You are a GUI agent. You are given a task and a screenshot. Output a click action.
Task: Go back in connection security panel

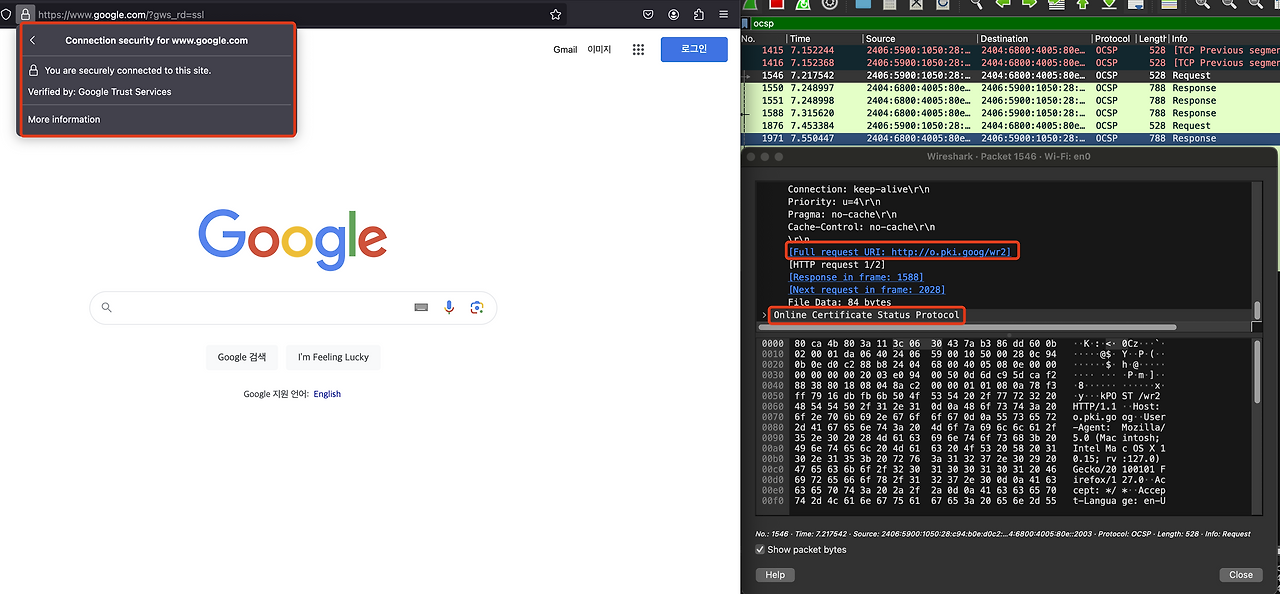click(33, 41)
